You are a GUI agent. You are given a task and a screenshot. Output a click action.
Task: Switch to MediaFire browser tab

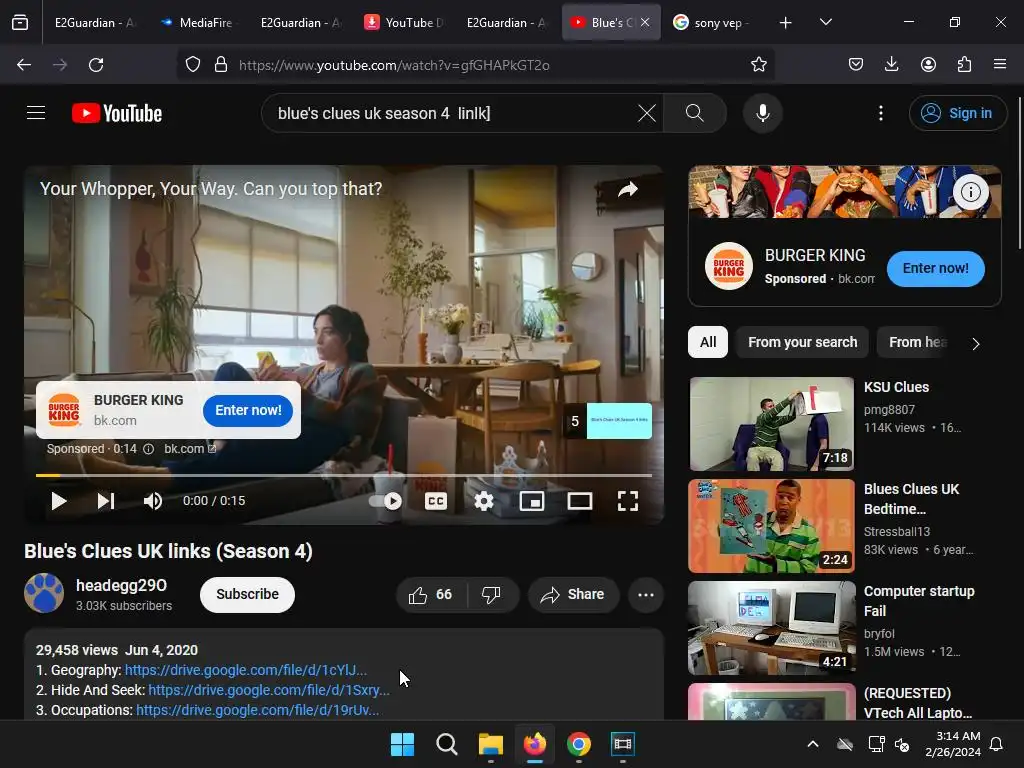coord(197,23)
